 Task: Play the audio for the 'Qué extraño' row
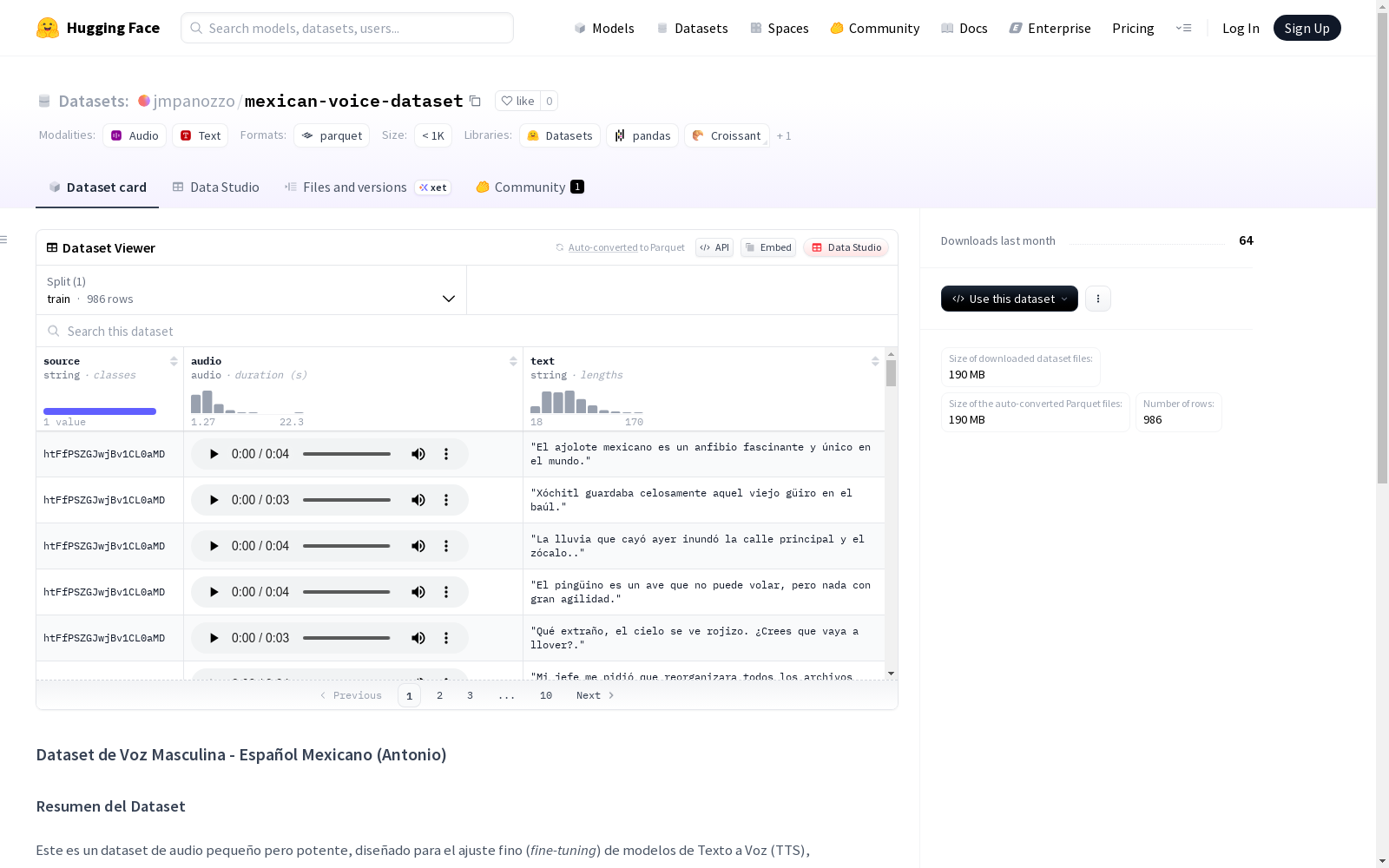(214, 638)
